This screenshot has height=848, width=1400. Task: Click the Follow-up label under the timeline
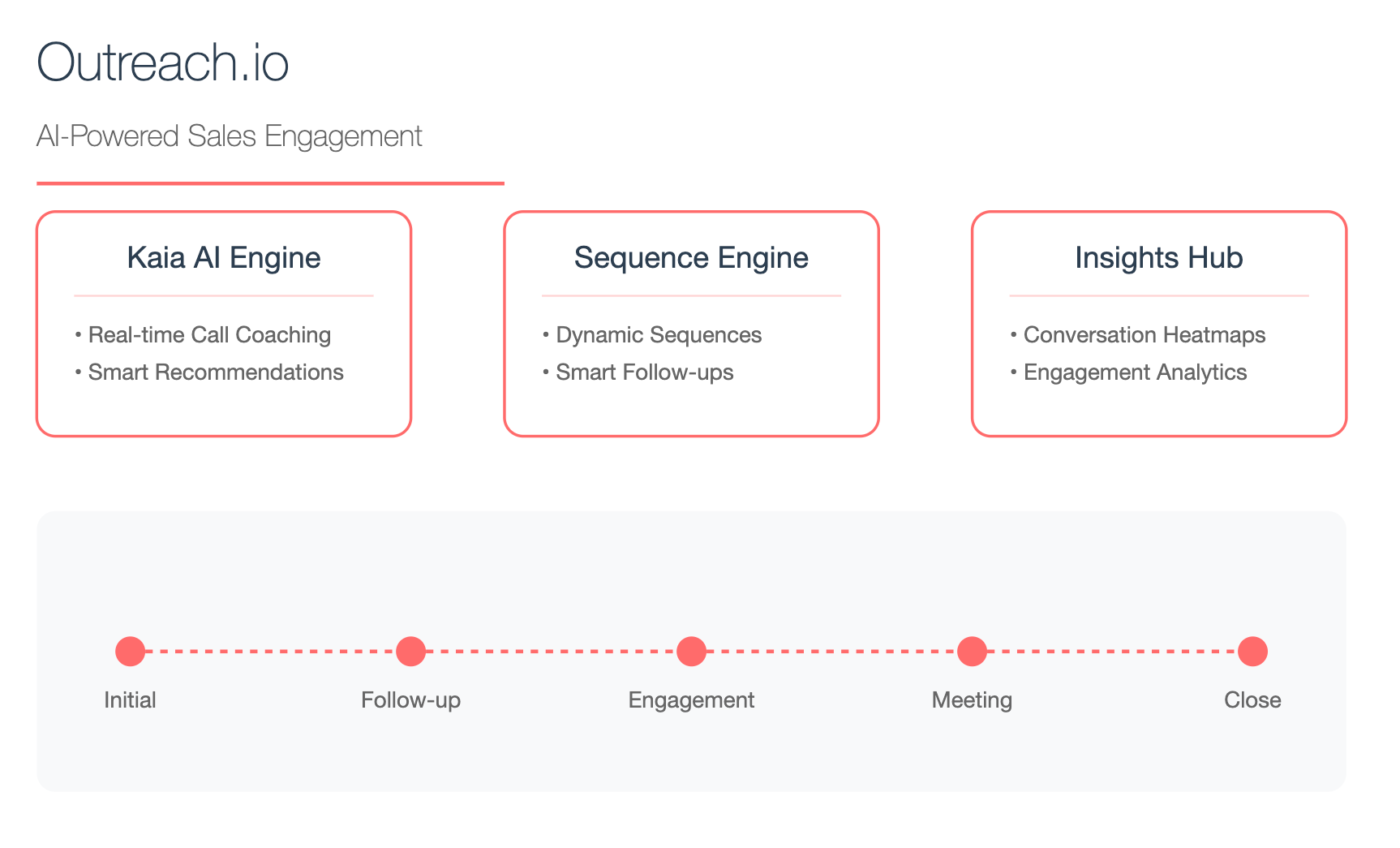[410, 699]
